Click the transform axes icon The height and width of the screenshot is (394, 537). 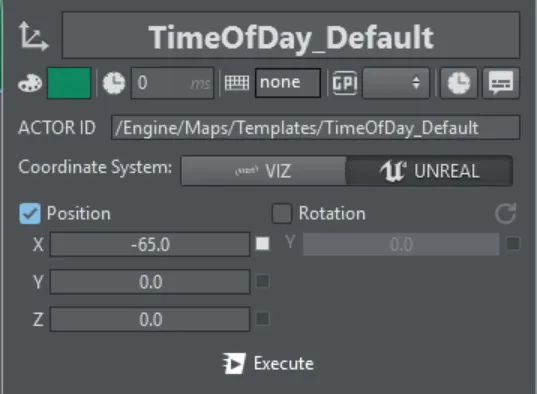[33, 36]
